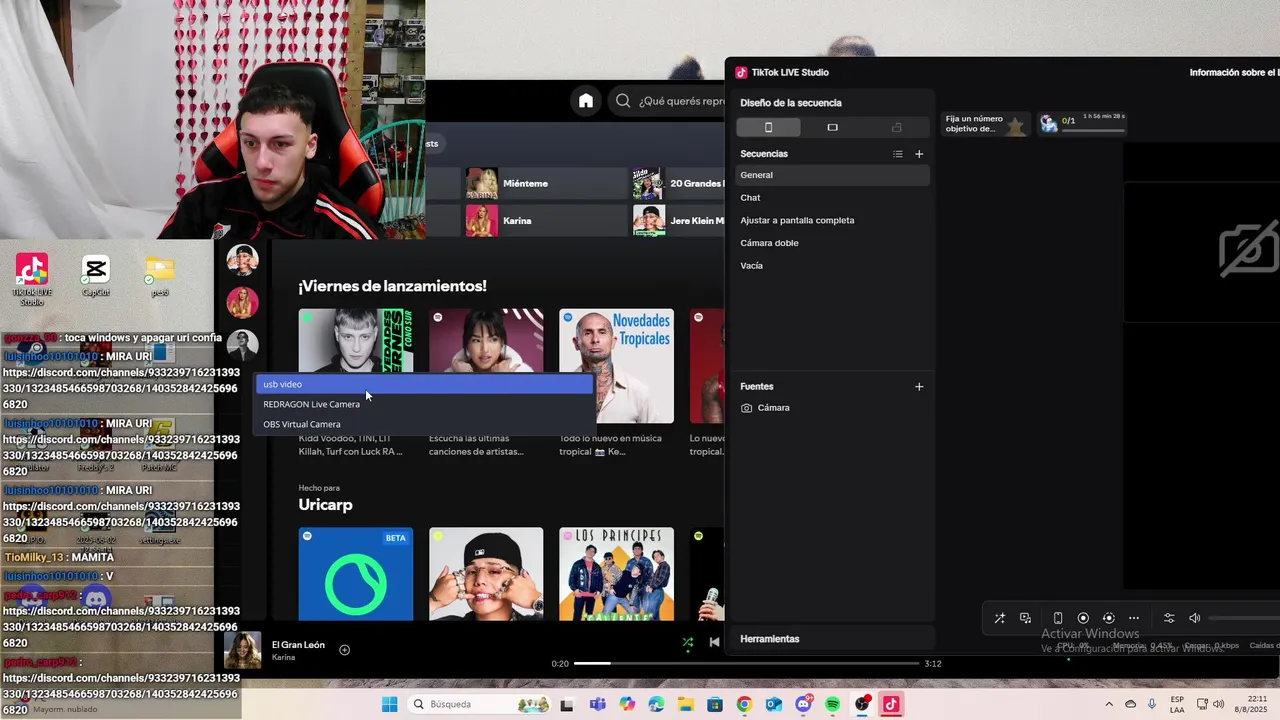Select landscape layout in Diseño de la secuencia
The image size is (1280, 720).
(x=832, y=127)
